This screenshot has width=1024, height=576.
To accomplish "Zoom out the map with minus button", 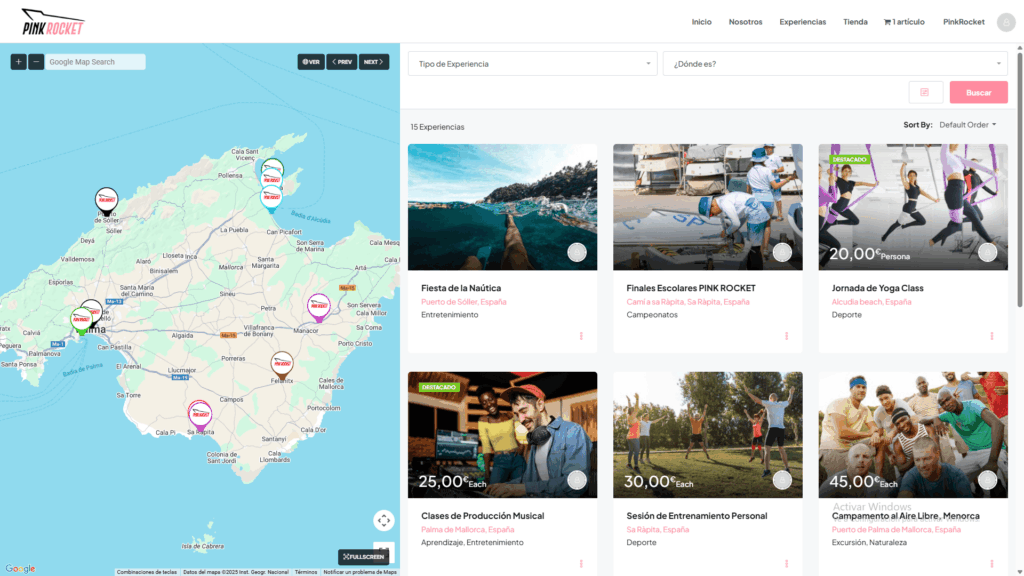I will pyautogui.click(x=36, y=62).
